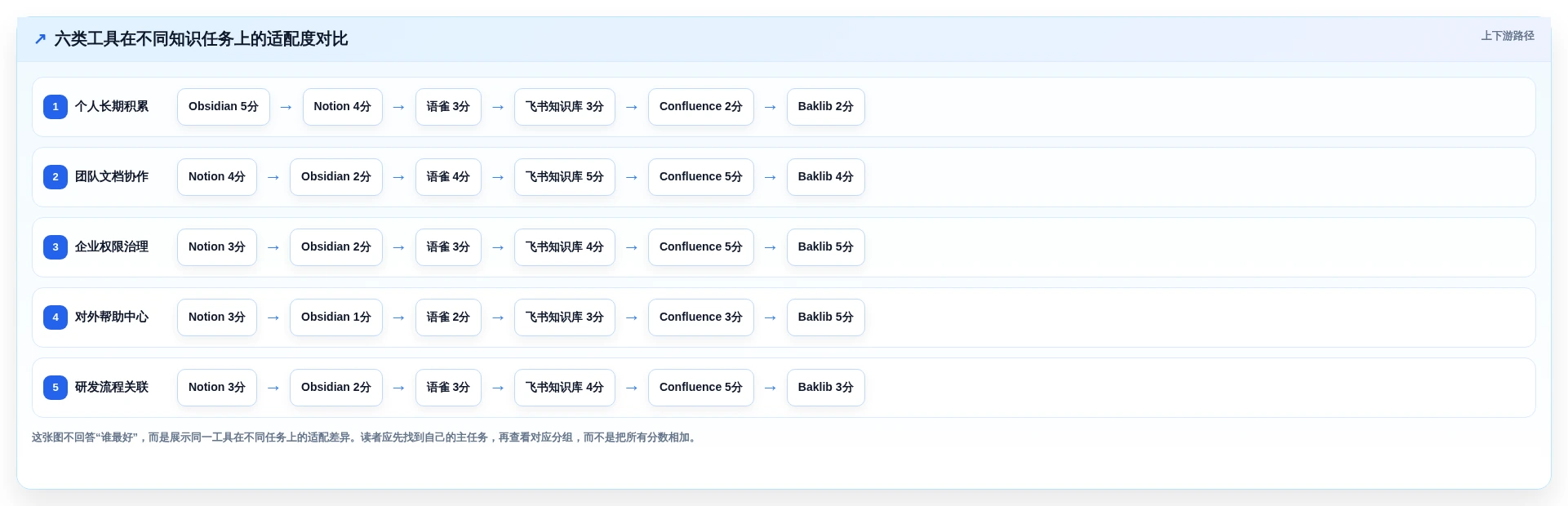Image resolution: width=1568 pixels, height=506 pixels.
Task: Click Notion 4分 in 团队文档协作 row
Action: pos(217,177)
